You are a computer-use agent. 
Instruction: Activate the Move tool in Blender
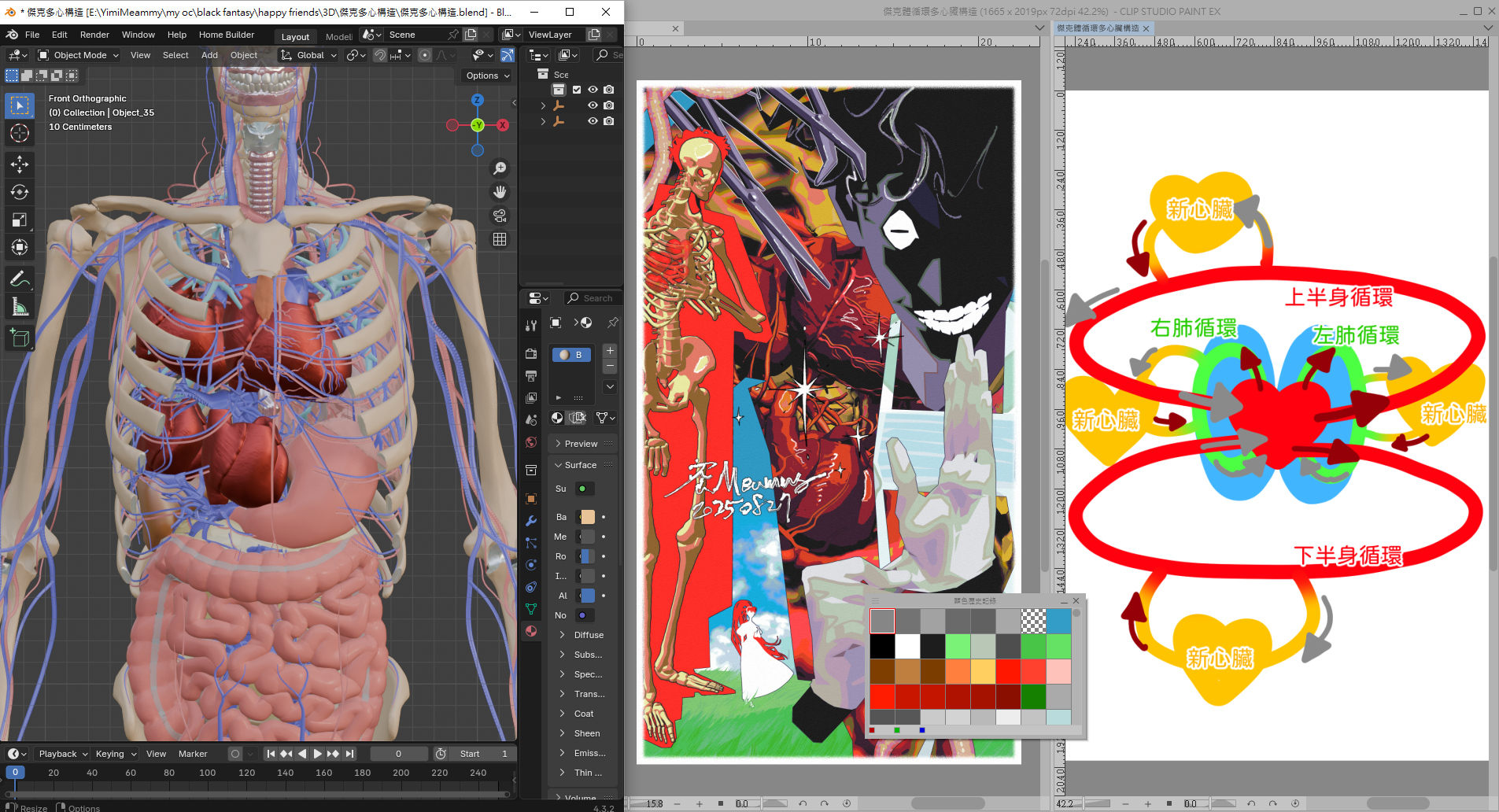20,164
